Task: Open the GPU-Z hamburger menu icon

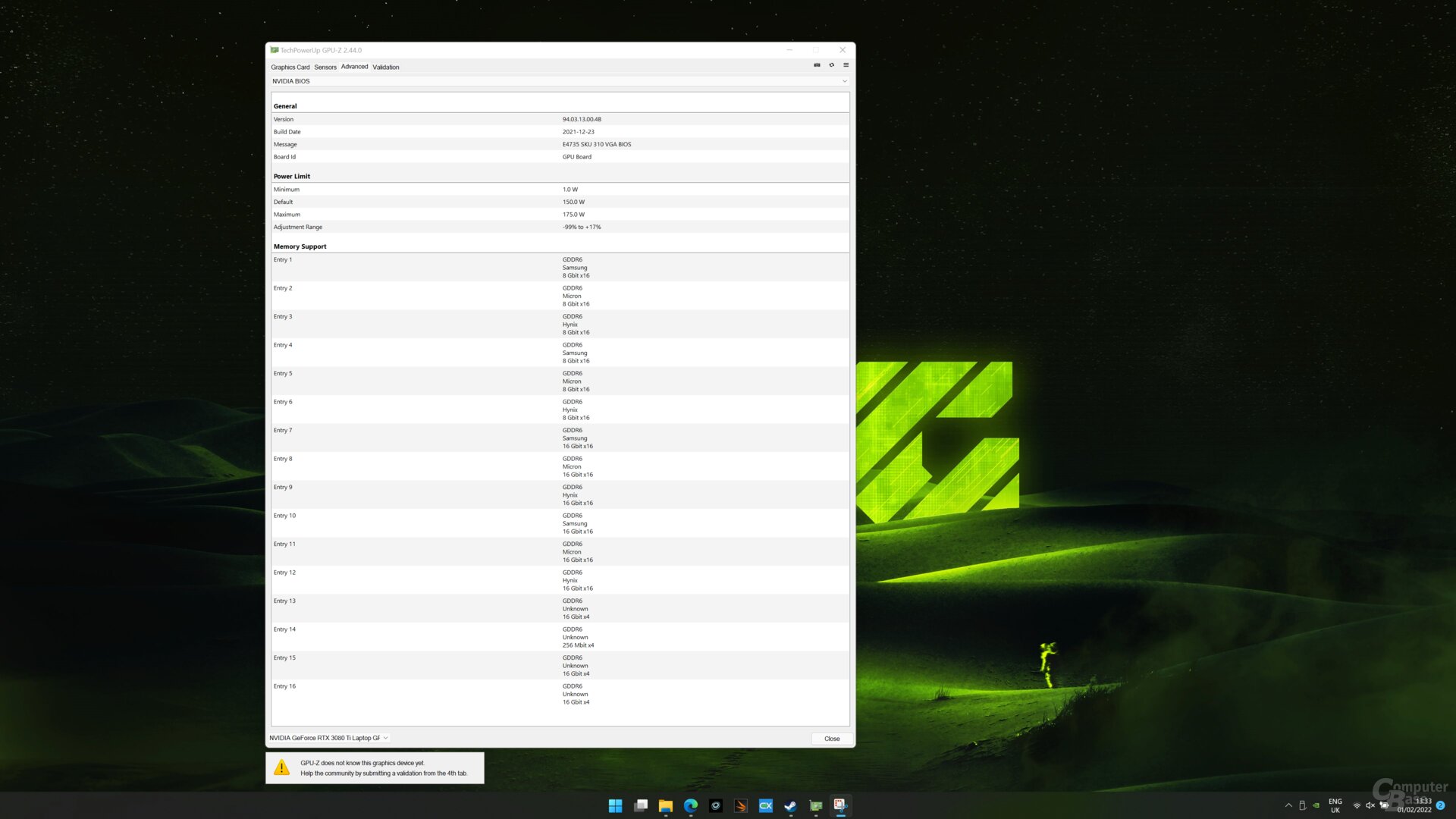Action: pyautogui.click(x=846, y=65)
